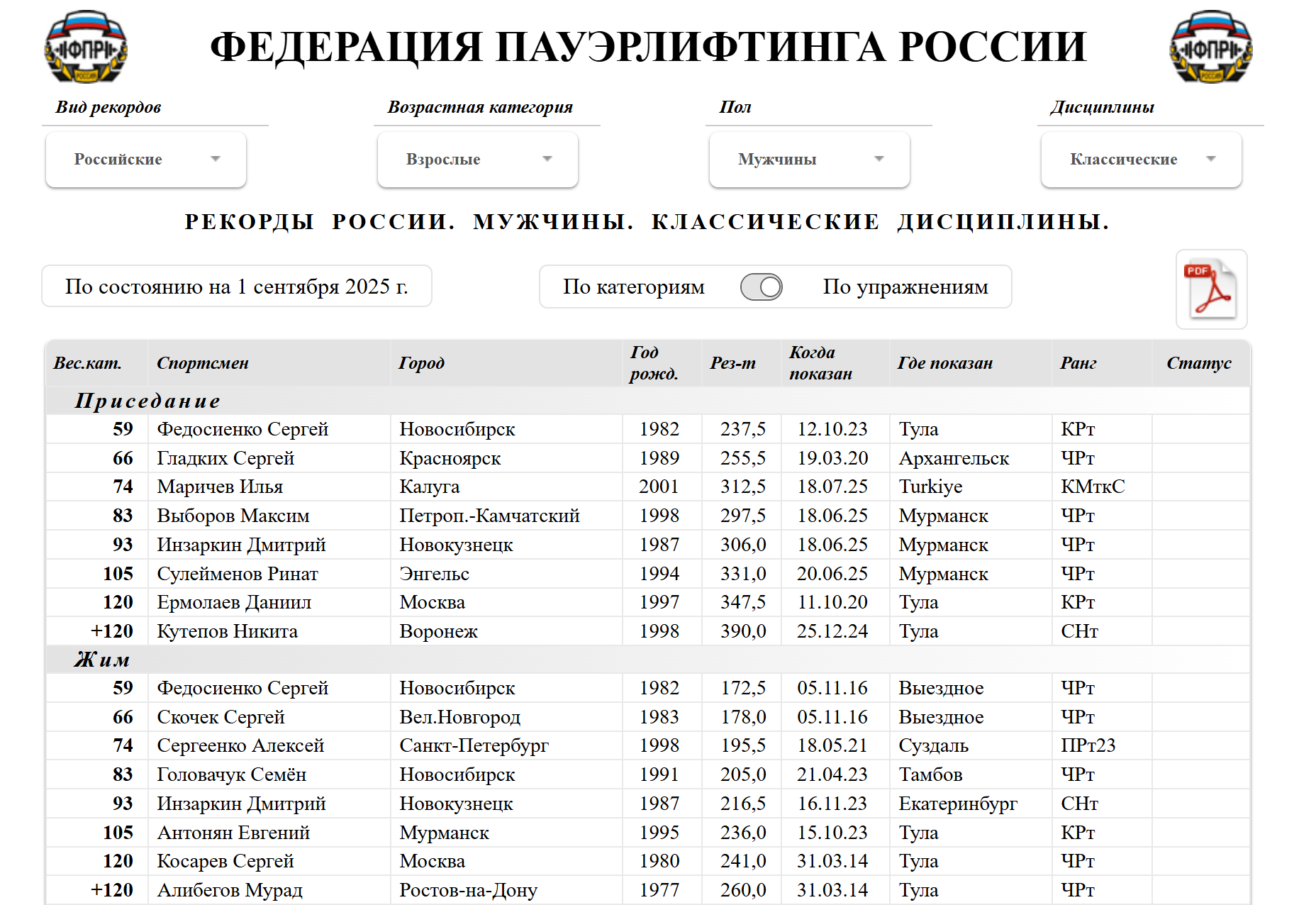Open the 'Мужчины' gender dropdown
Screen dimensions: 1316x905
[x=810, y=160]
